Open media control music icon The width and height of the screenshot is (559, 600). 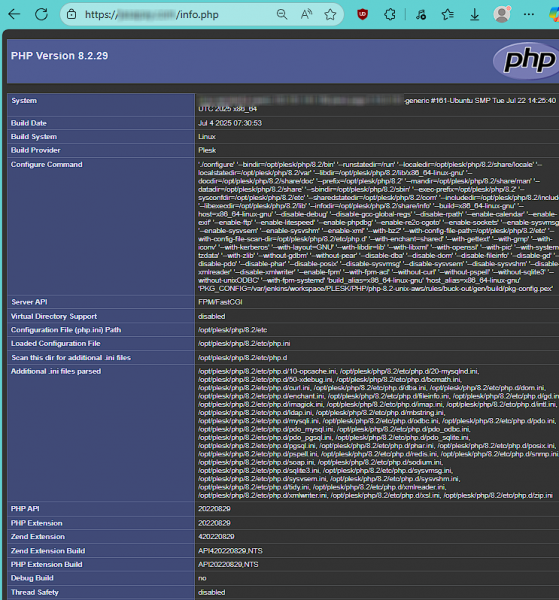[x=421, y=15]
